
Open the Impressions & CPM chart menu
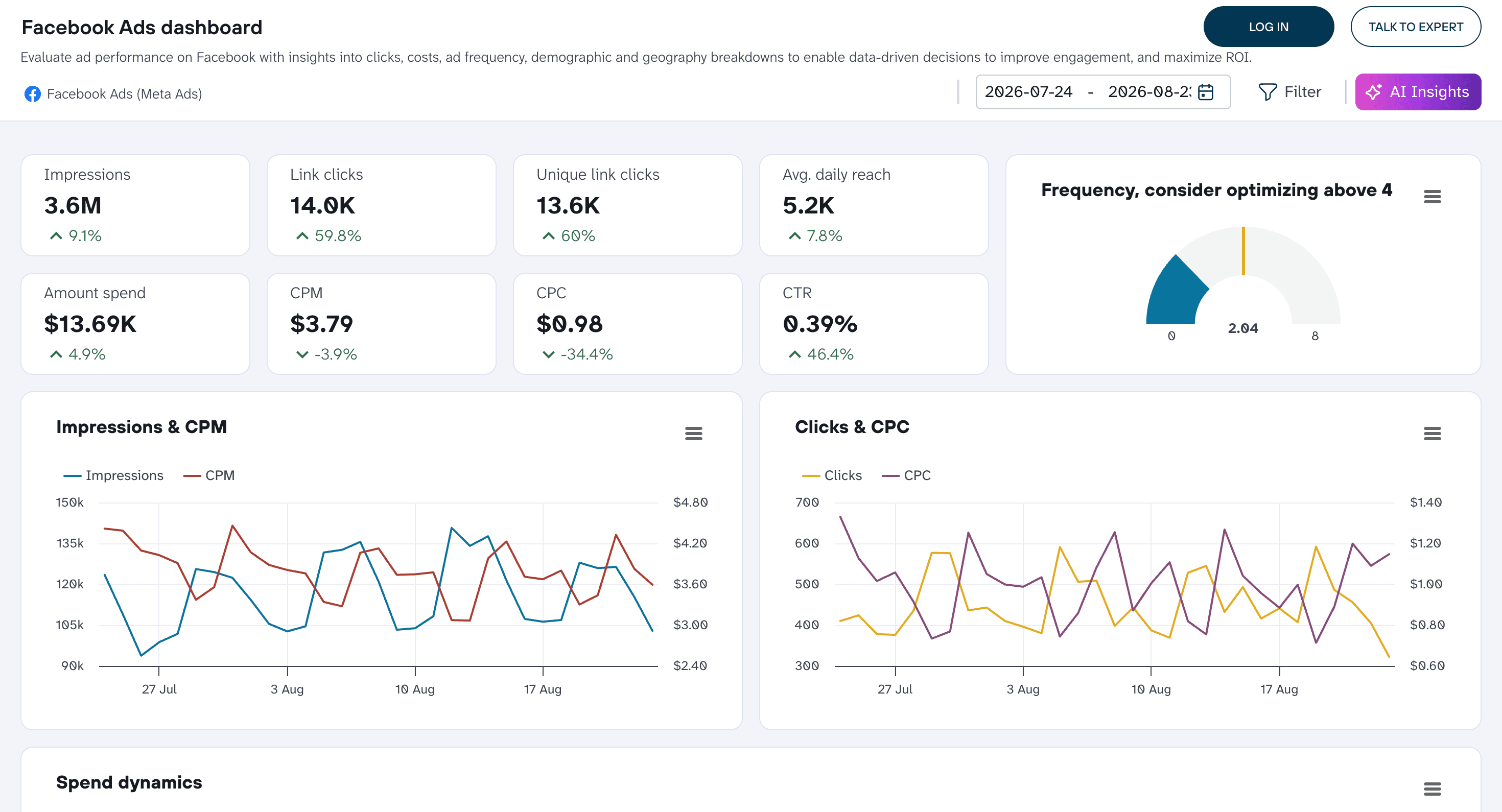pos(693,433)
